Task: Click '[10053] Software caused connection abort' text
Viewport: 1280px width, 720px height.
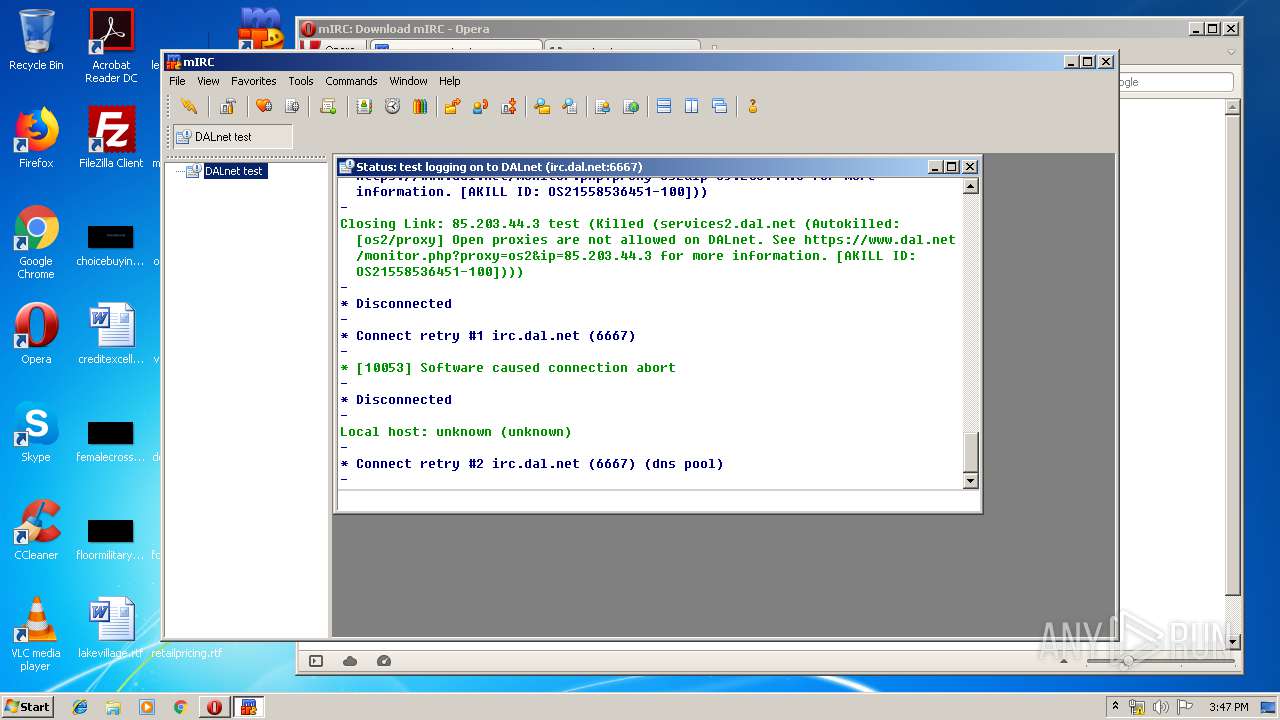Action: pos(515,368)
